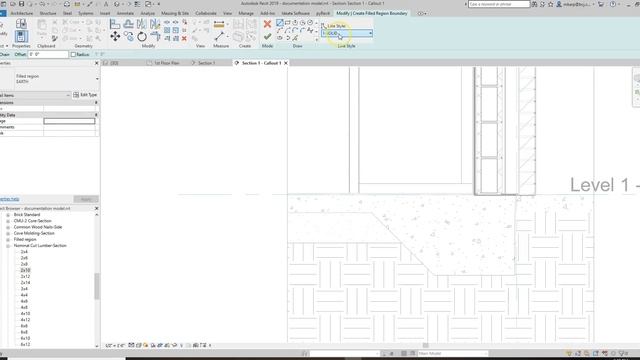Click Save icon in Quick Access Toolbar

coord(21,4)
